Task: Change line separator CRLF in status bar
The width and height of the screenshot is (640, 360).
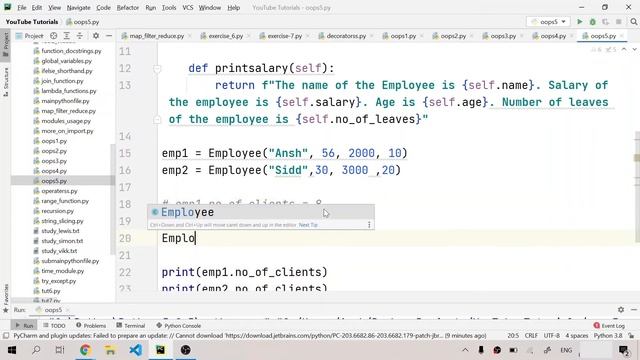Action: (531, 336)
